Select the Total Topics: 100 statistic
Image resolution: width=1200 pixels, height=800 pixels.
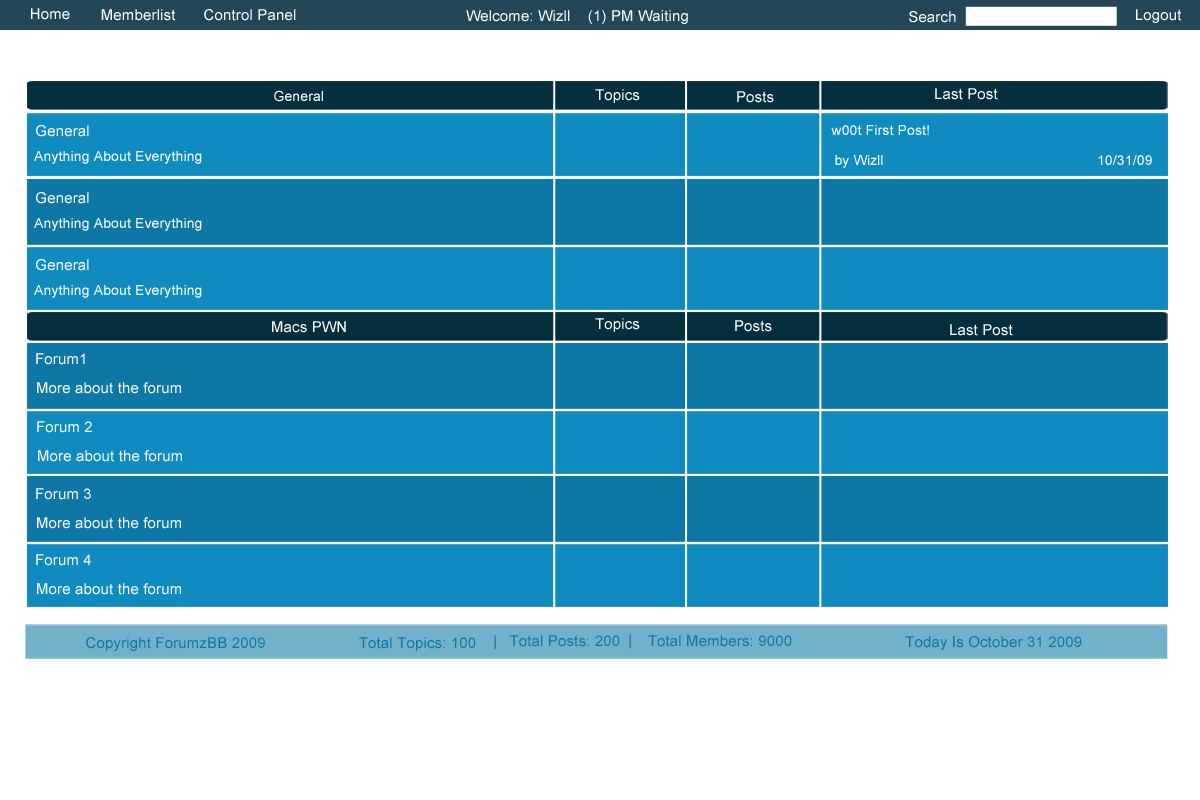click(x=417, y=643)
